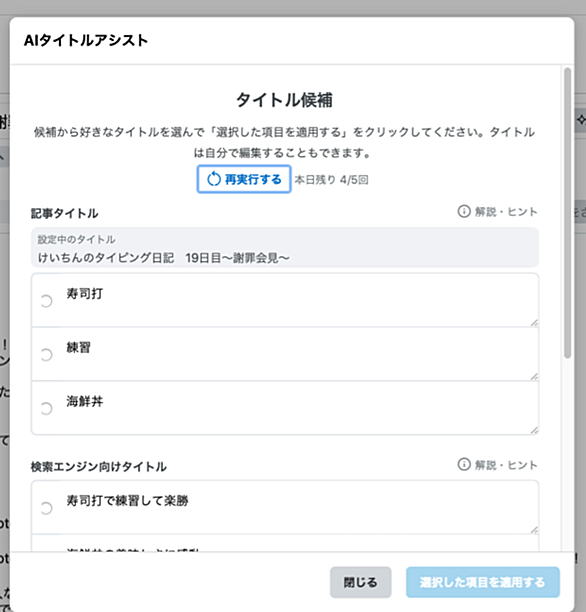Click the 検索エンジン向けタイトル section label

(98, 466)
